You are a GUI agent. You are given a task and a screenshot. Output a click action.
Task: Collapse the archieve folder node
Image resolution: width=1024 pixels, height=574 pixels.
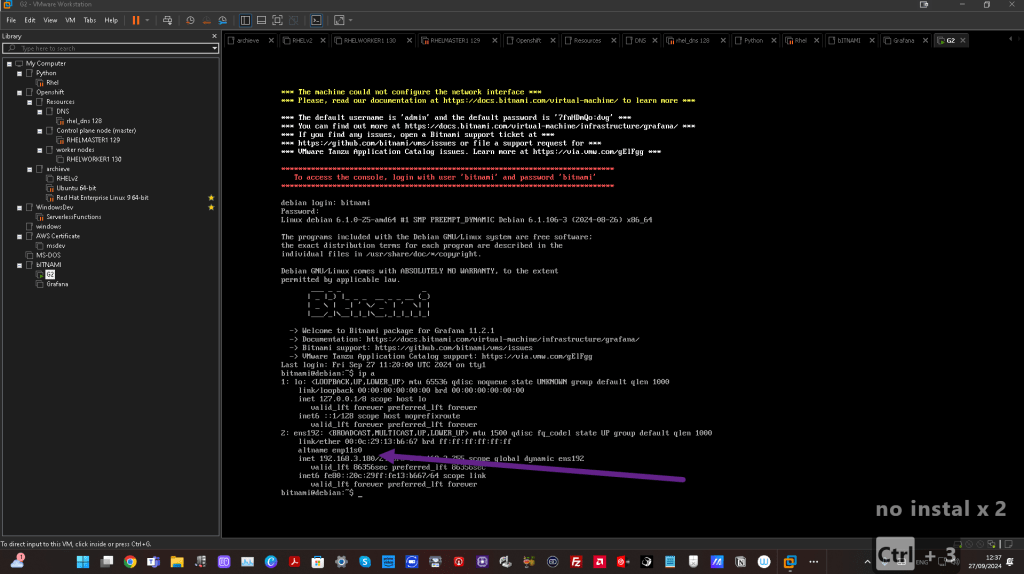click(x=29, y=169)
